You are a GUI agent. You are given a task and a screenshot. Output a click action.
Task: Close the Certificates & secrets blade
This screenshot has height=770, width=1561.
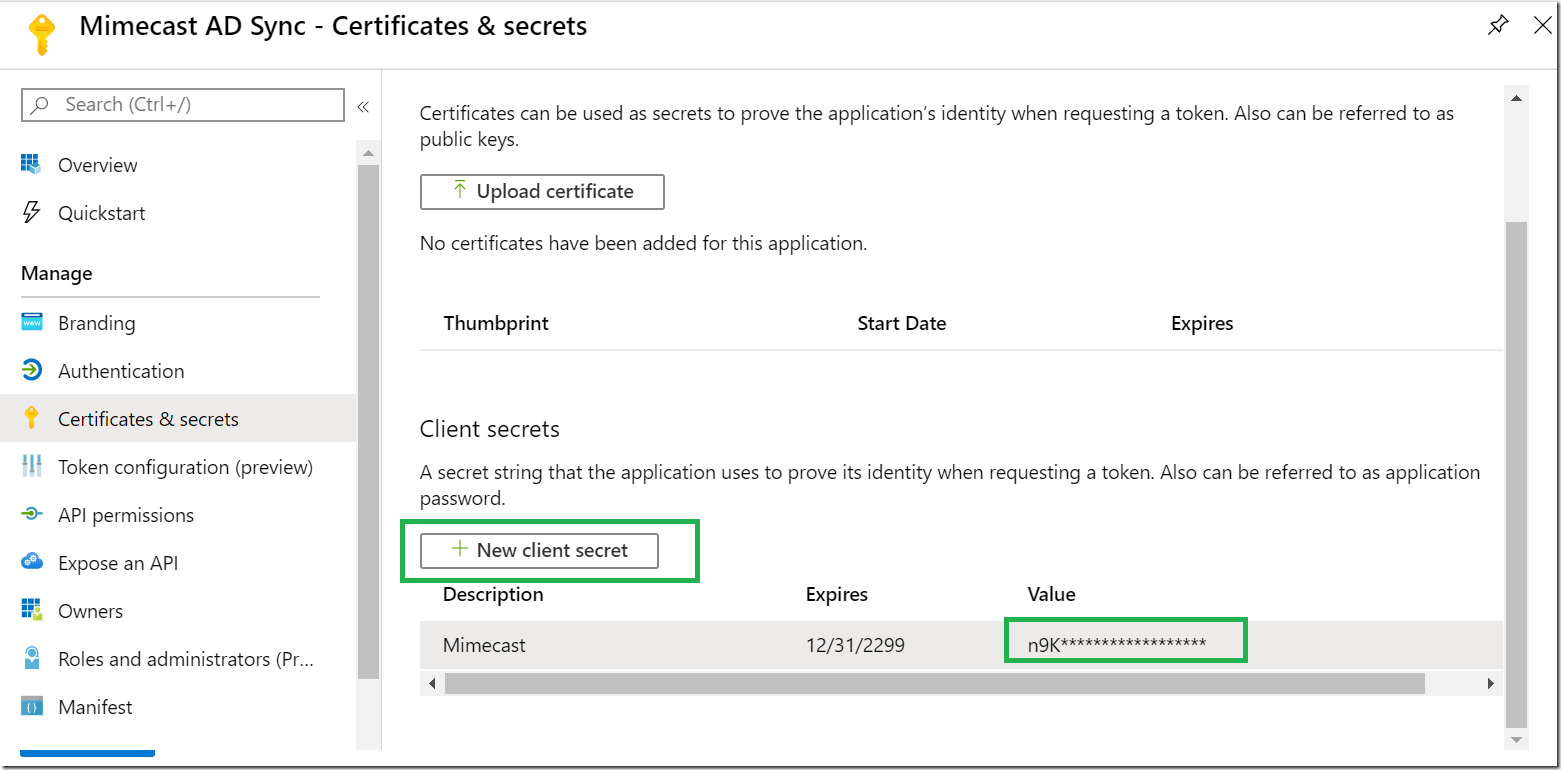click(x=1542, y=26)
